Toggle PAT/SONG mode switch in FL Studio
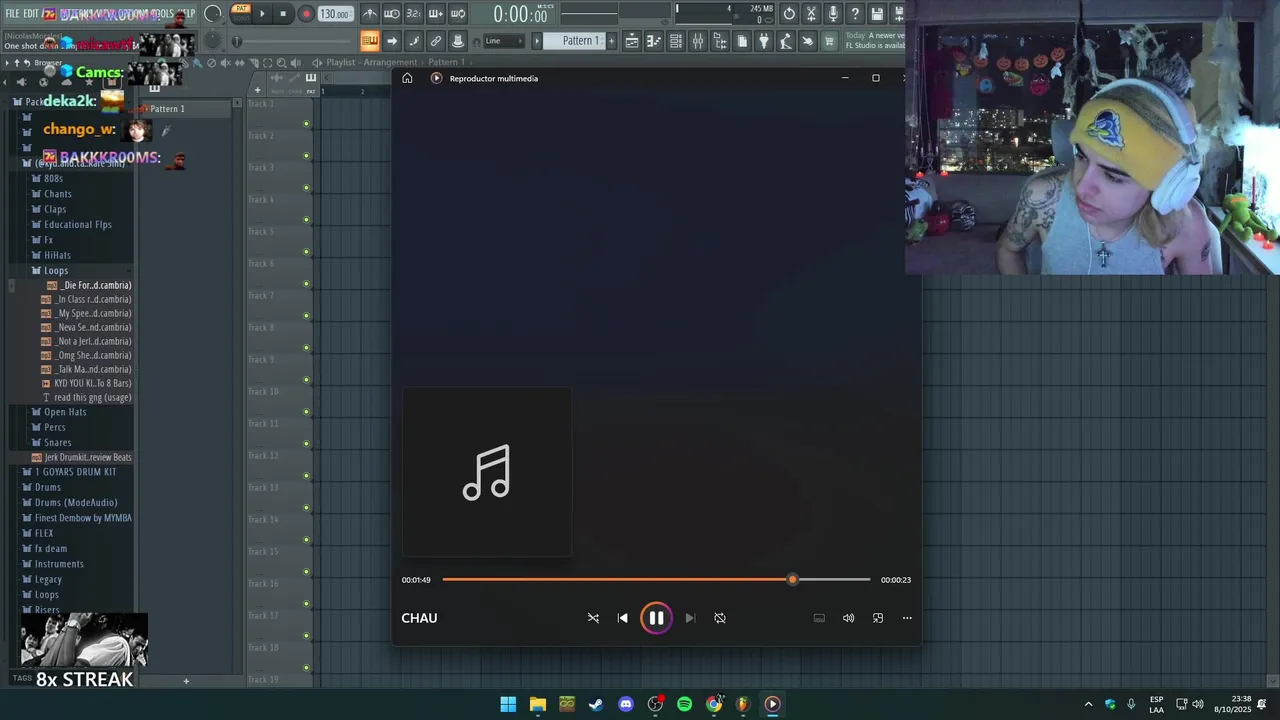Viewport: 1280px width, 720px height. tap(241, 13)
